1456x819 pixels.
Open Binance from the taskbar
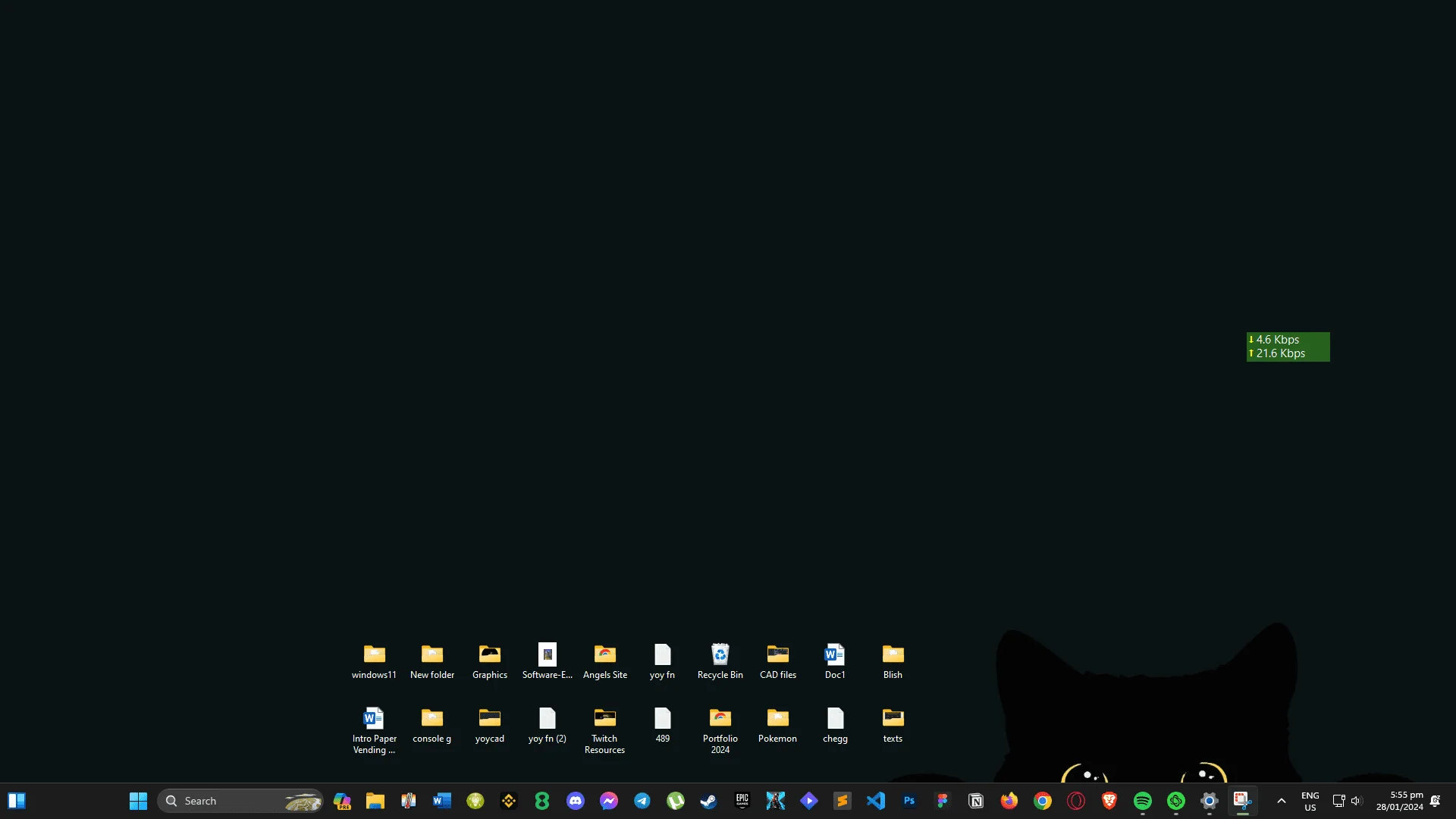pyautogui.click(x=509, y=801)
